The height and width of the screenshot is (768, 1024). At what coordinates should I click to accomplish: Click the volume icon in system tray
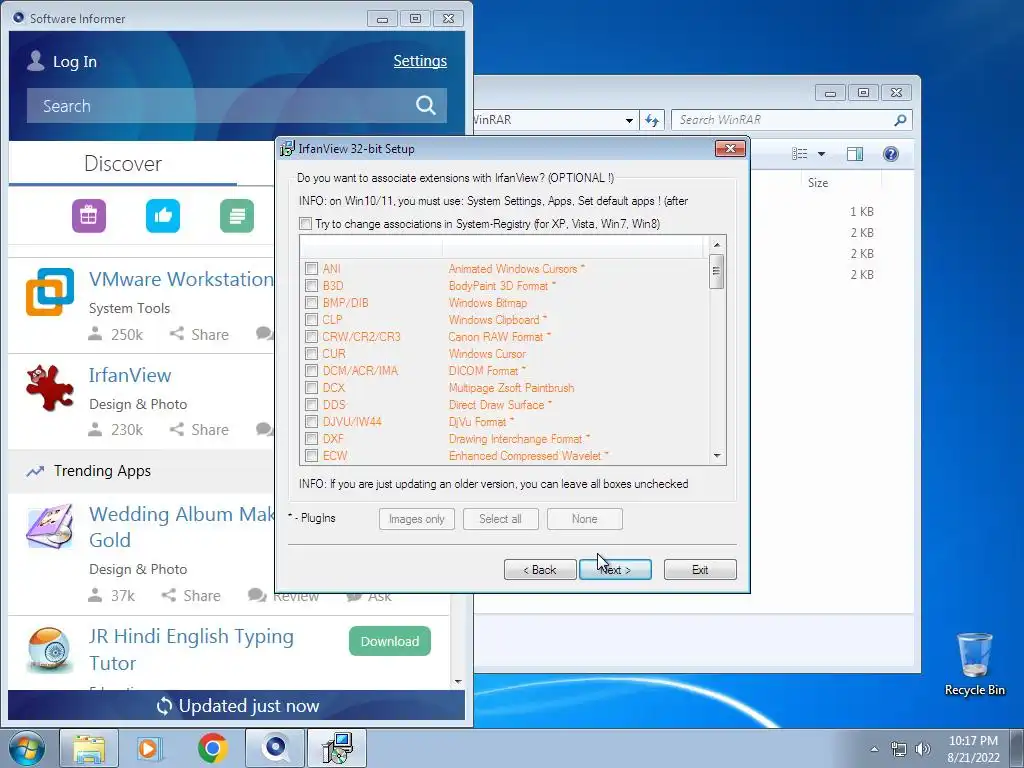923,749
